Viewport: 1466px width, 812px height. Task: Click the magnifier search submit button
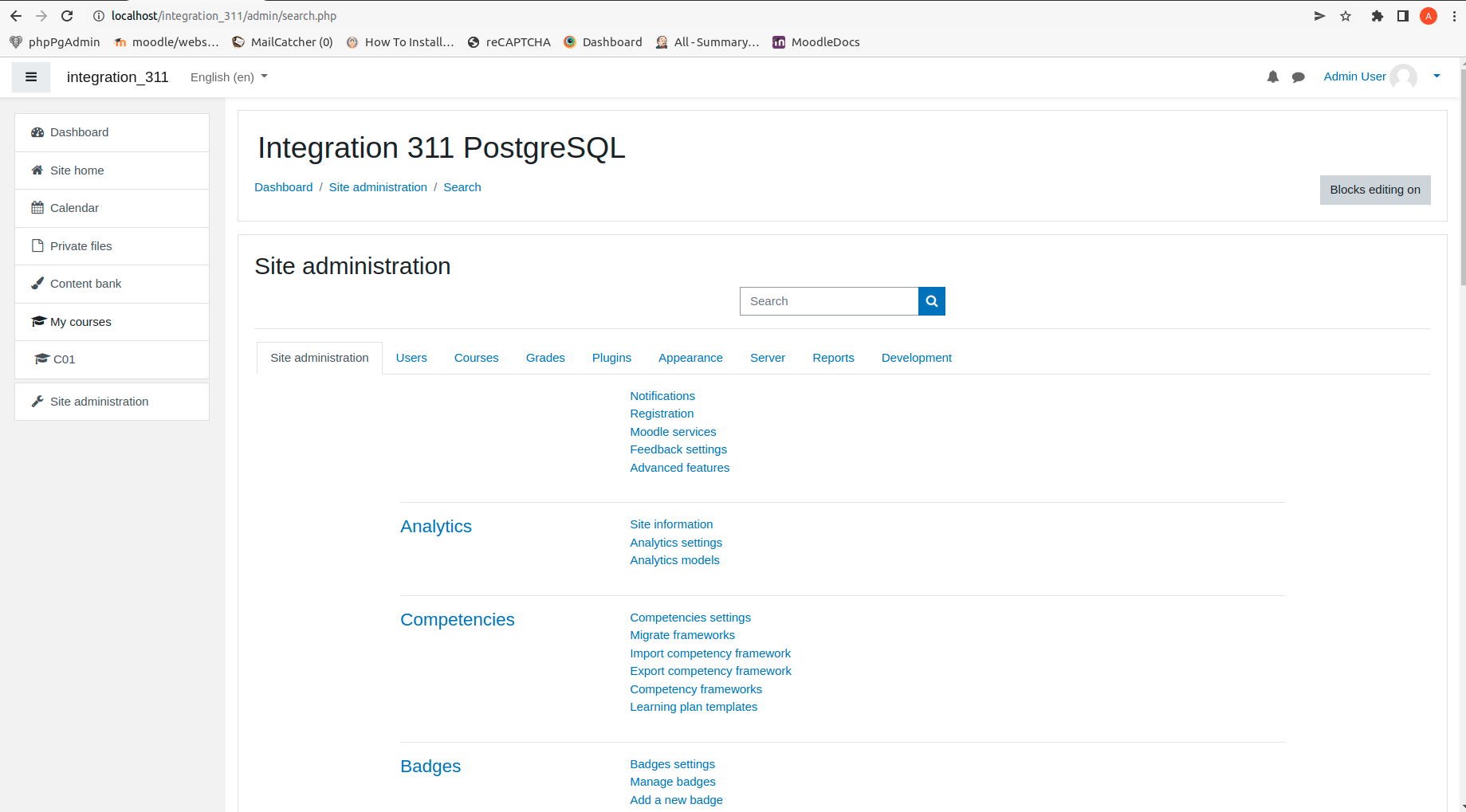coord(932,301)
